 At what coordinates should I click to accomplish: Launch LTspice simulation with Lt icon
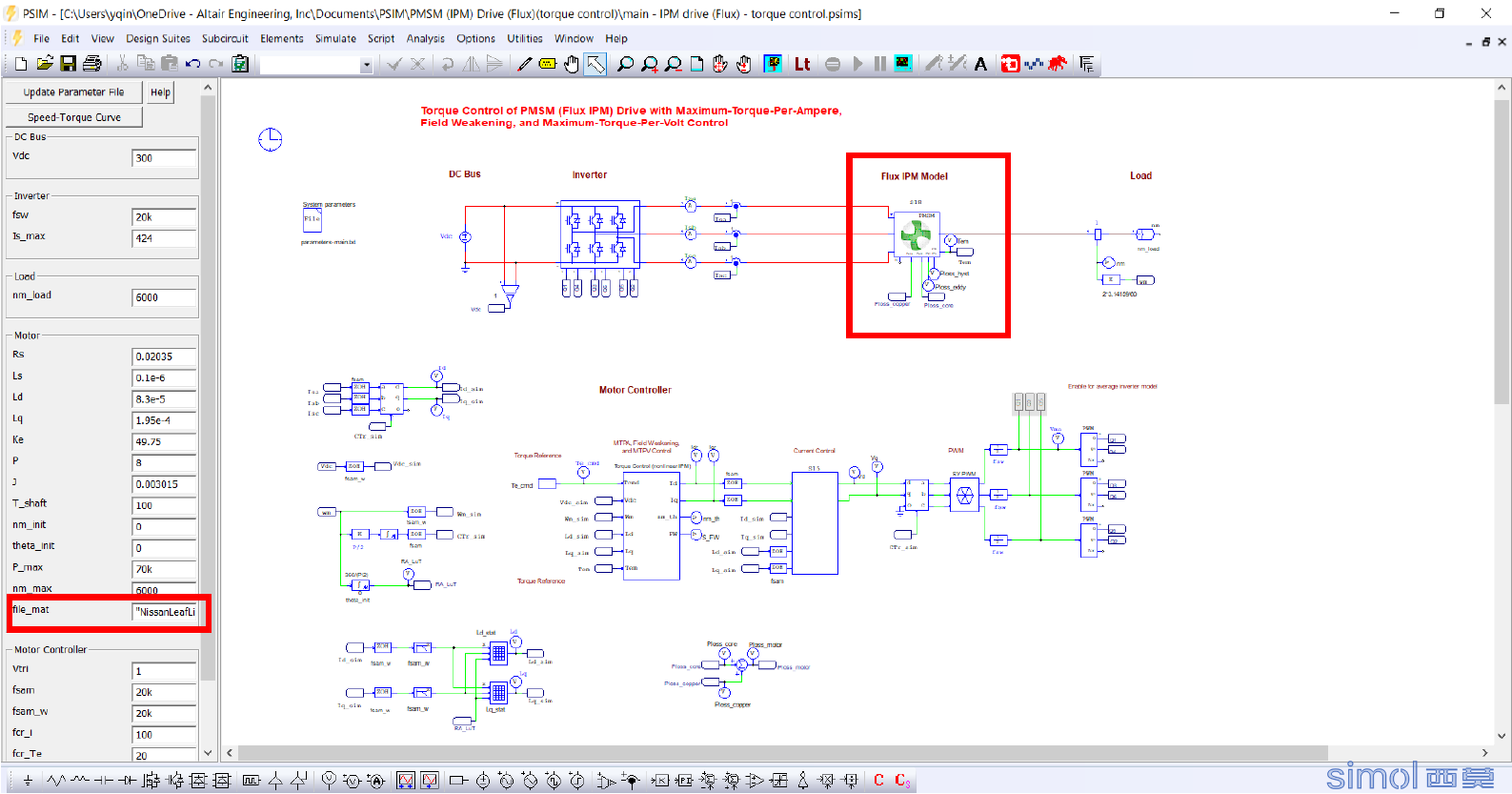tap(802, 64)
